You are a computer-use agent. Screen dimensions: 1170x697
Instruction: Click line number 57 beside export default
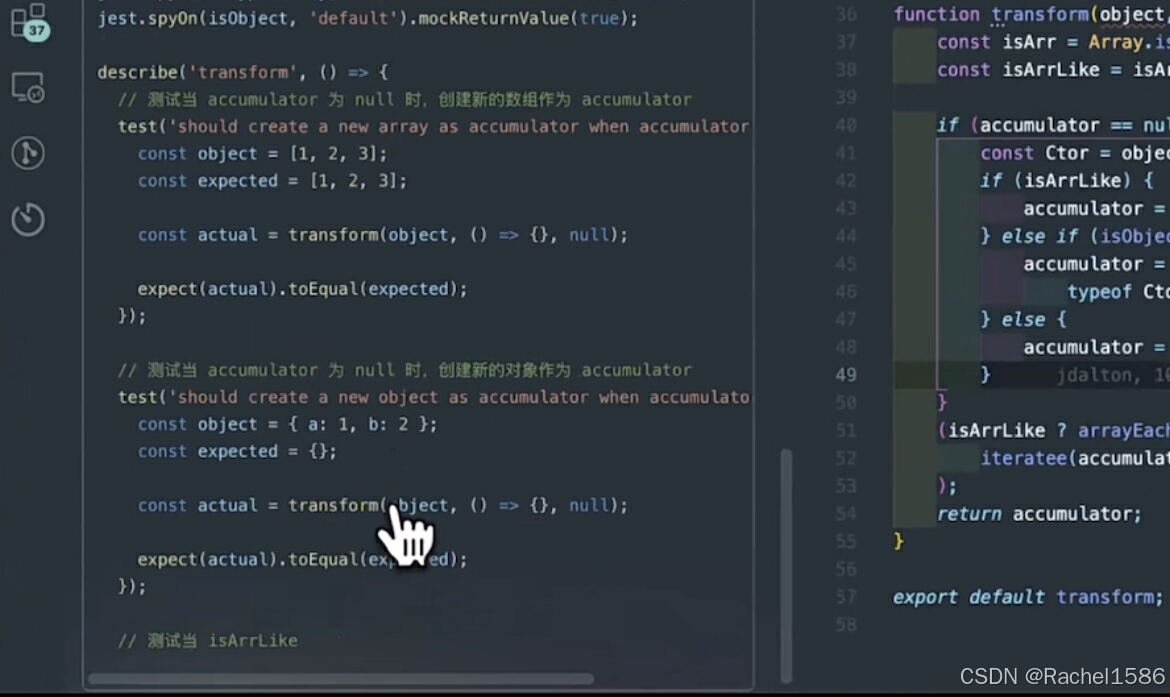click(846, 597)
